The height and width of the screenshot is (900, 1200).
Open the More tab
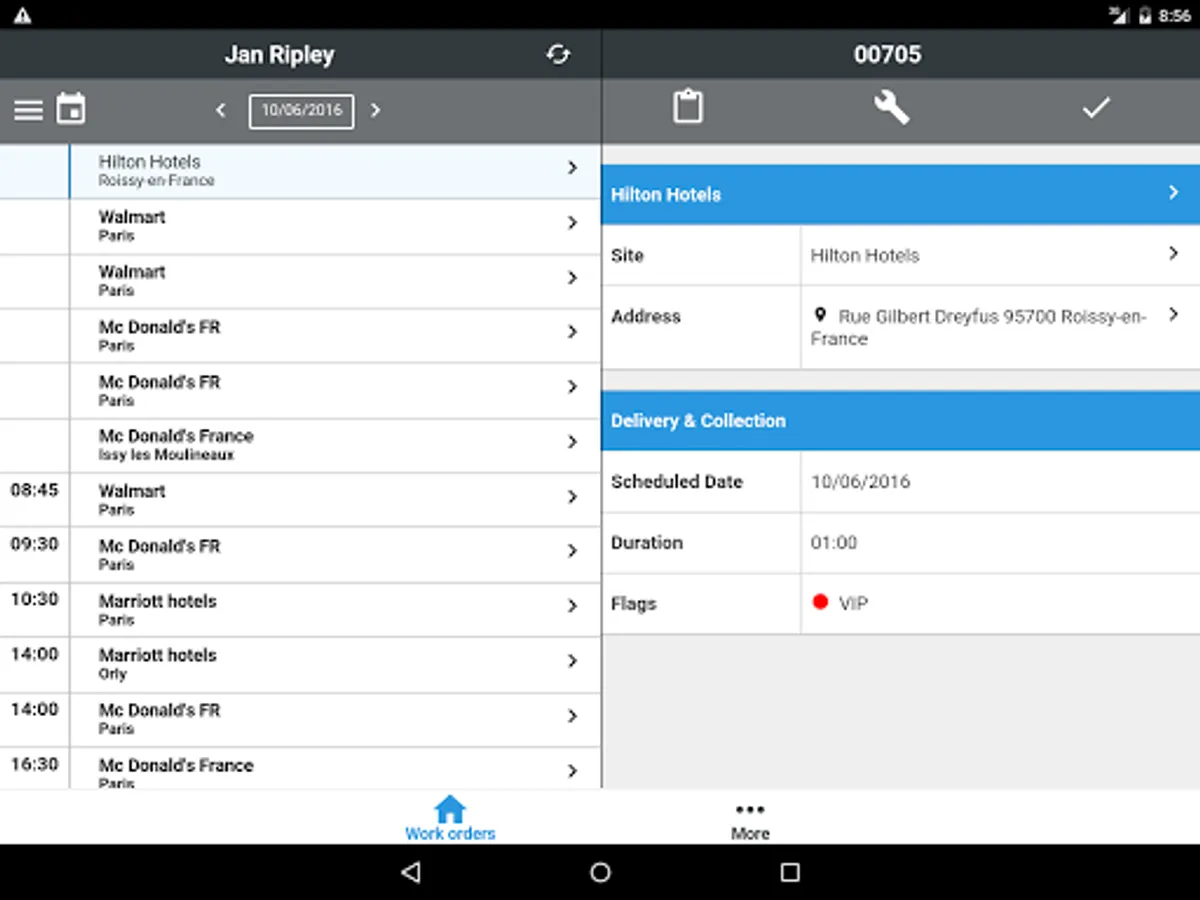(750, 820)
